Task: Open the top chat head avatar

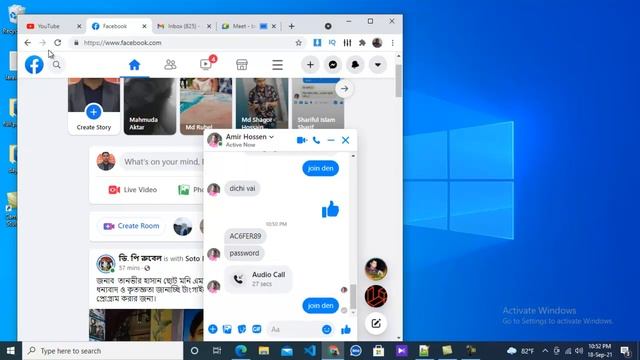Action: [x=376, y=269]
